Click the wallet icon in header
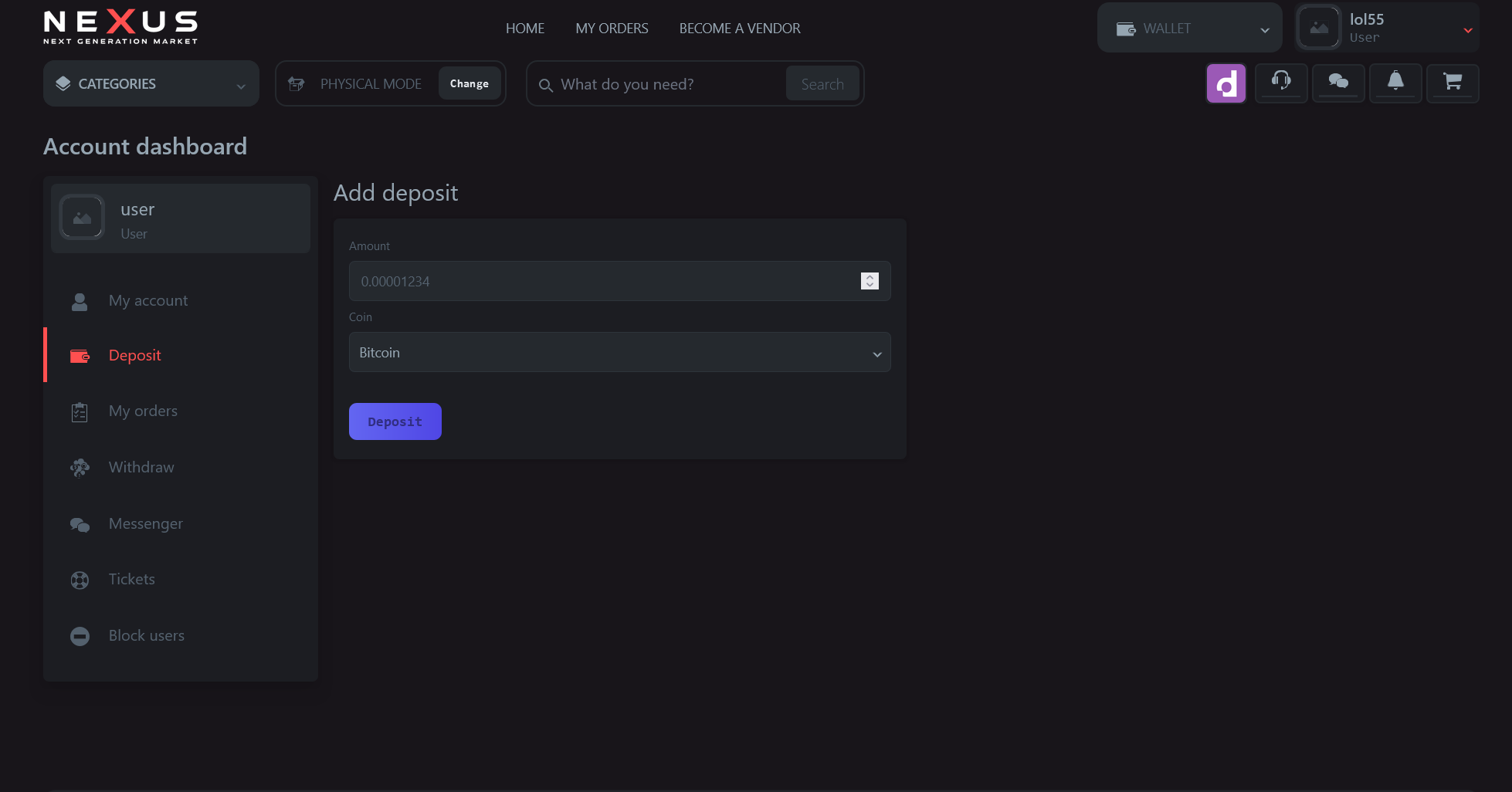Viewport: 1512px width, 792px height. click(1126, 29)
